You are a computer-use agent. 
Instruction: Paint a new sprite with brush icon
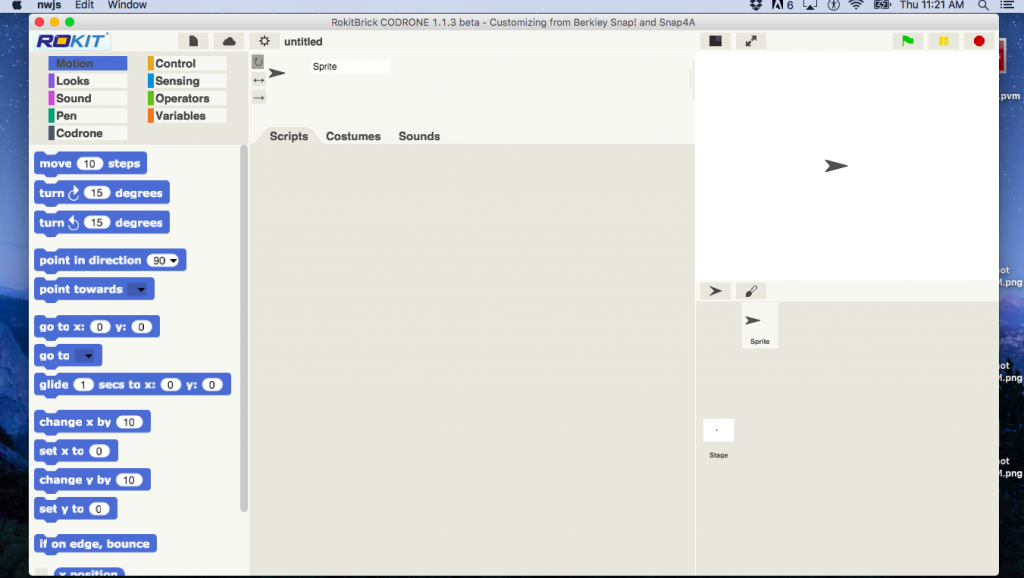pyautogui.click(x=751, y=291)
